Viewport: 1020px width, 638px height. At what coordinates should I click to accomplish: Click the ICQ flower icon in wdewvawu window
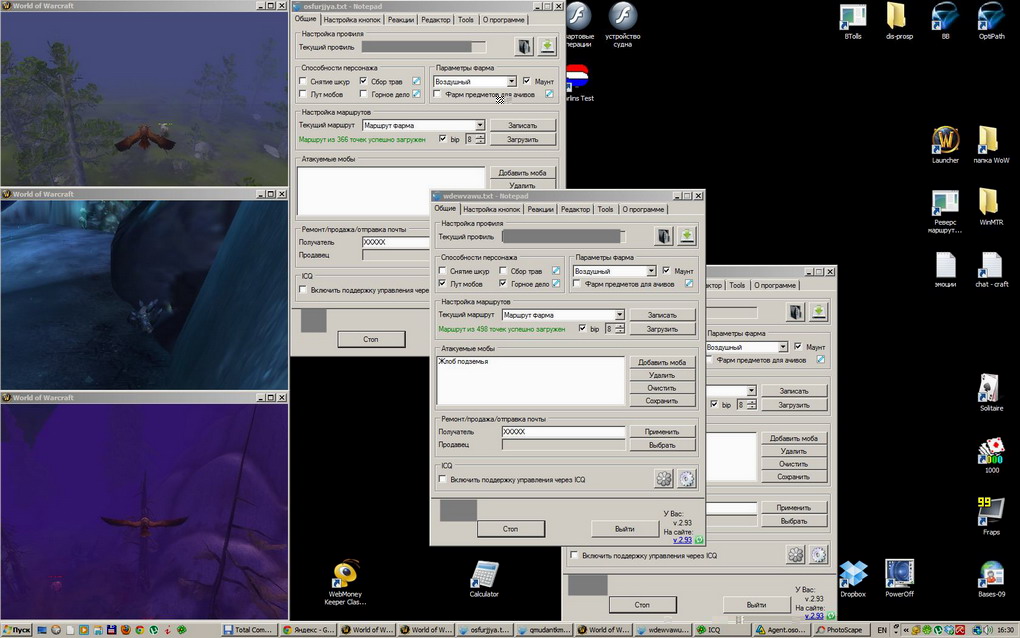click(664, 479)
